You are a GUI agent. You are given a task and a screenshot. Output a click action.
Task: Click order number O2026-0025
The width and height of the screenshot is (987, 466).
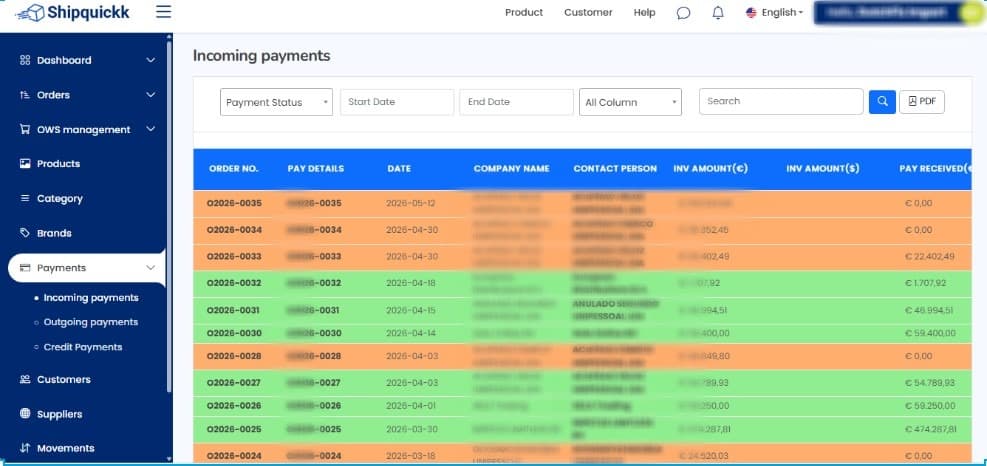pos(234,429)
